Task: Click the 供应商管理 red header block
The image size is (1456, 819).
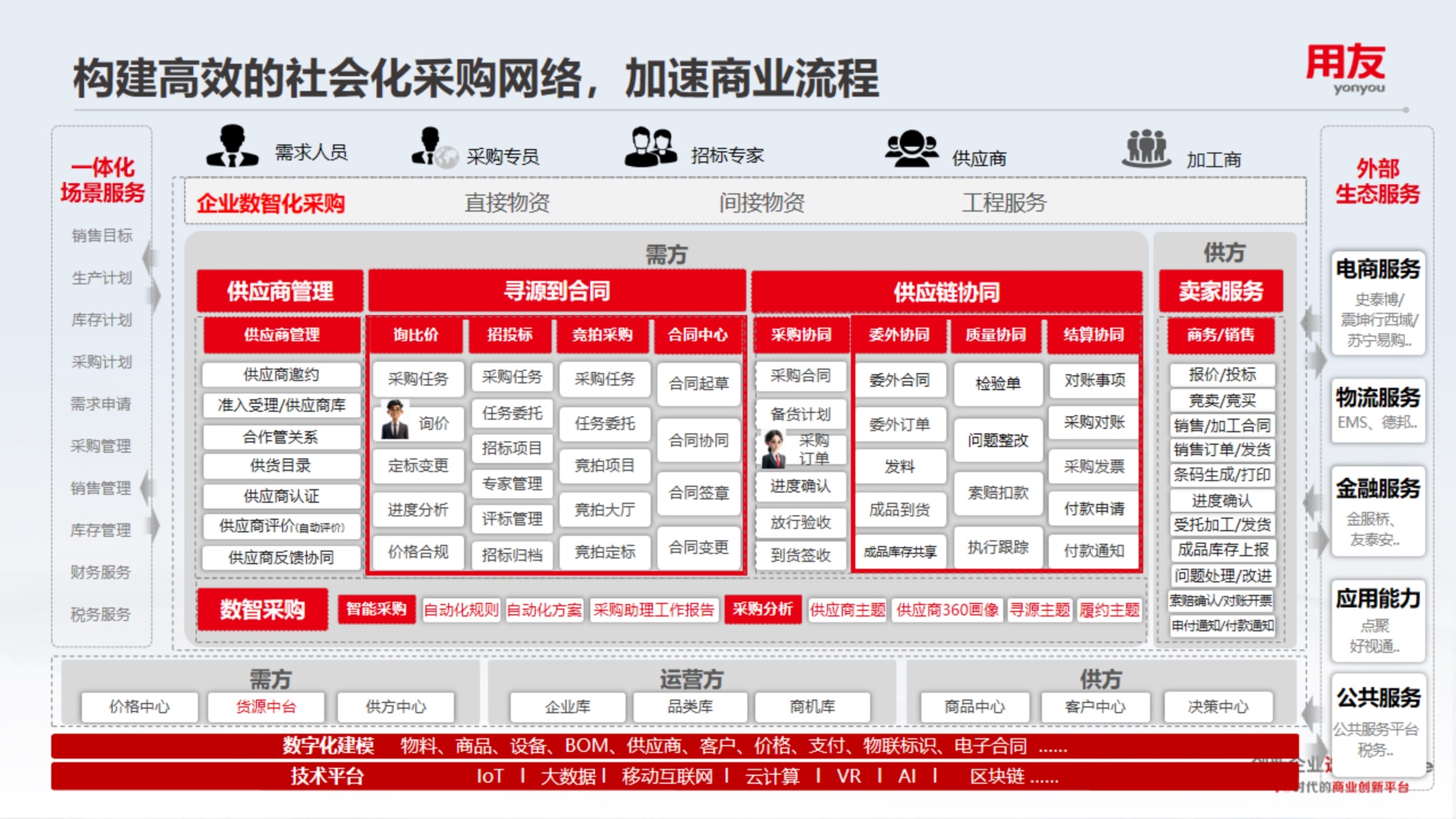Action: coord(280,291)
